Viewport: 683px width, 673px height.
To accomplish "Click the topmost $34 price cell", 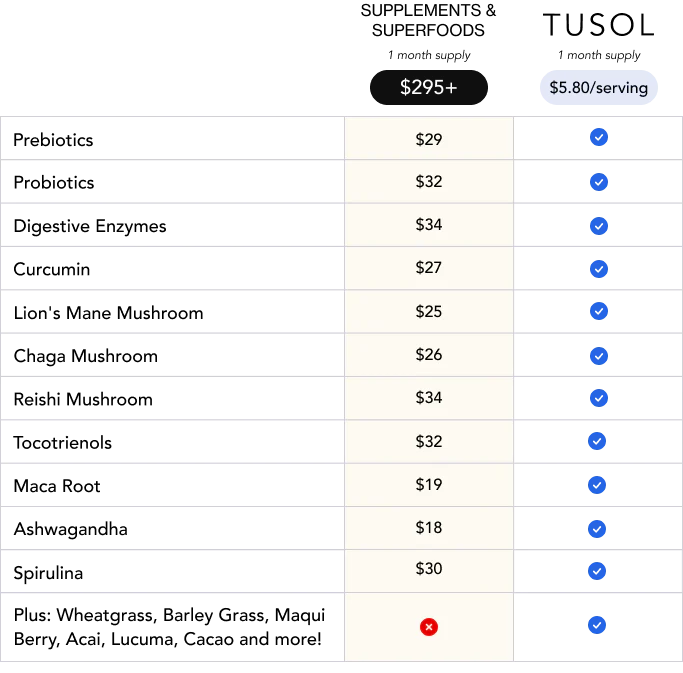I will tap(428, 225).
